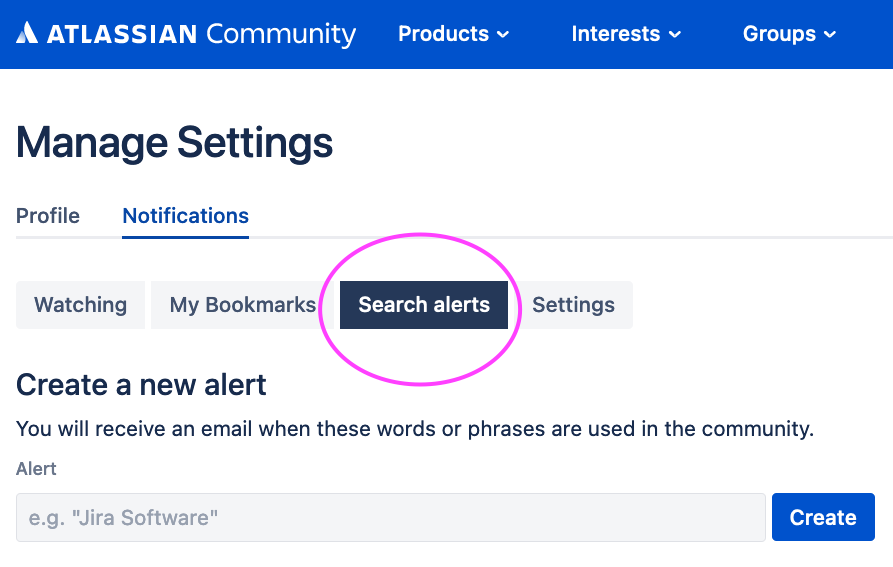
Task: Click the small Alert field label
Action: 36,469
